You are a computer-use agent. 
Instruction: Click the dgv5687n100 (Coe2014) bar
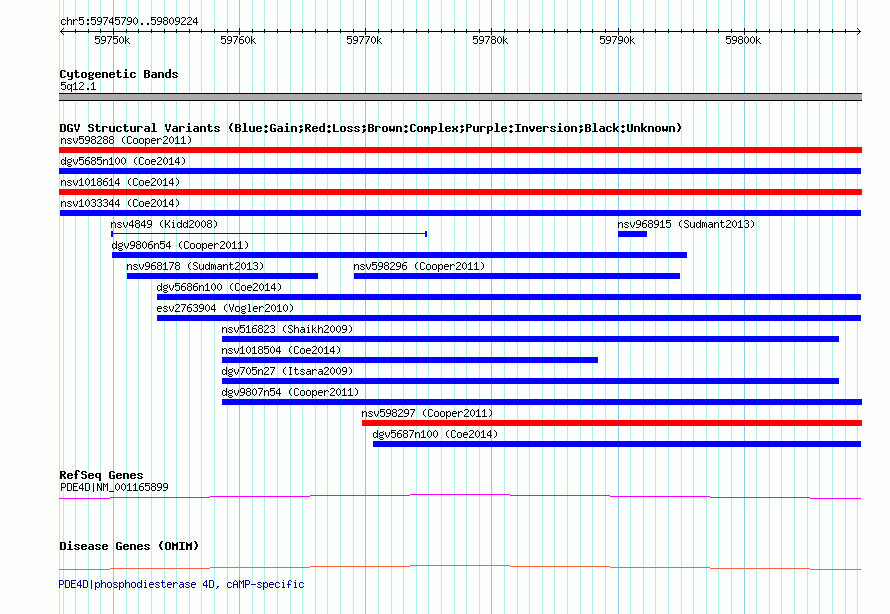pos(617,444)
